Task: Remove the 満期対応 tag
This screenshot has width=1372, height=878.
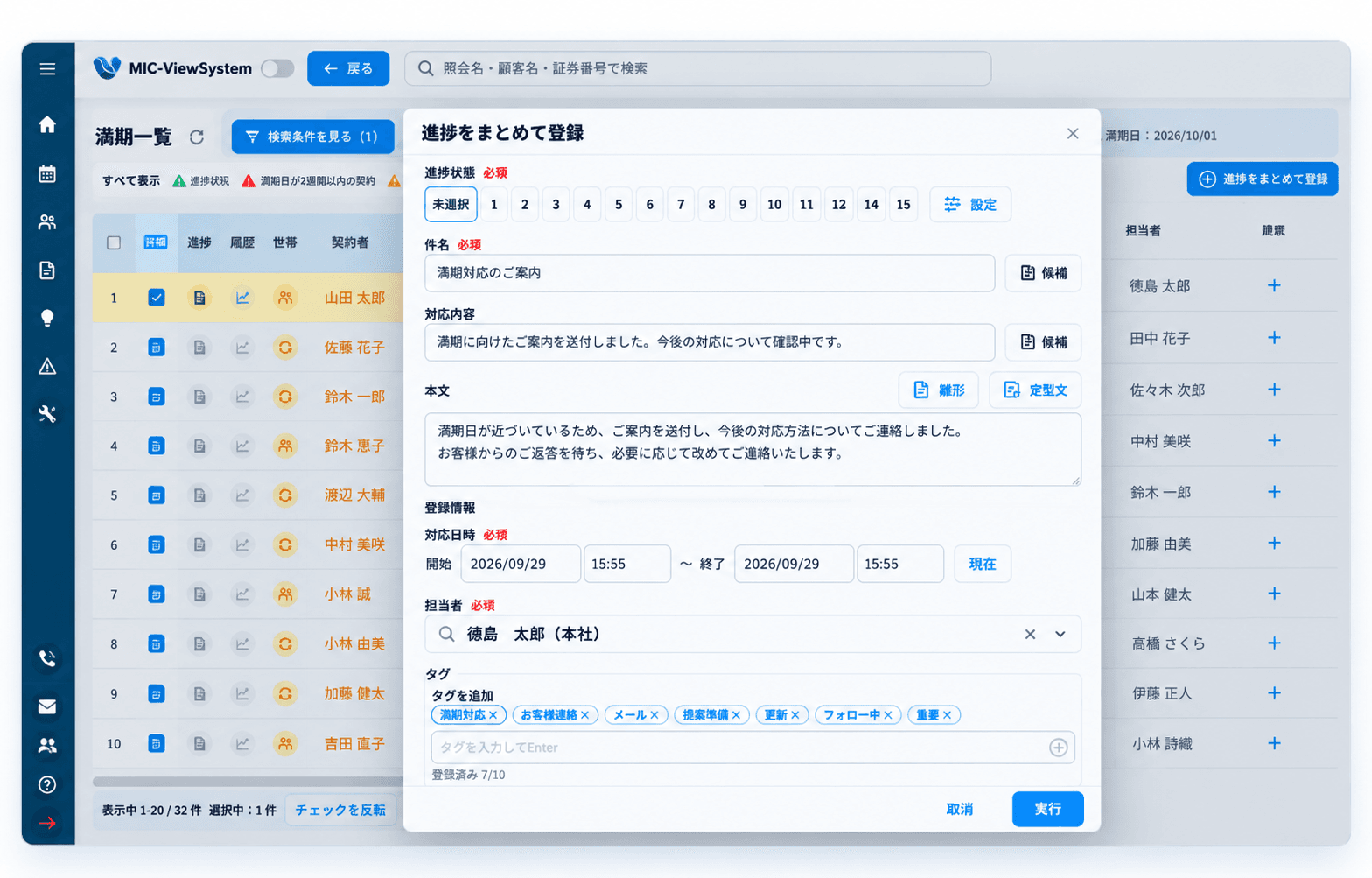Action: [x=493, y=715]
